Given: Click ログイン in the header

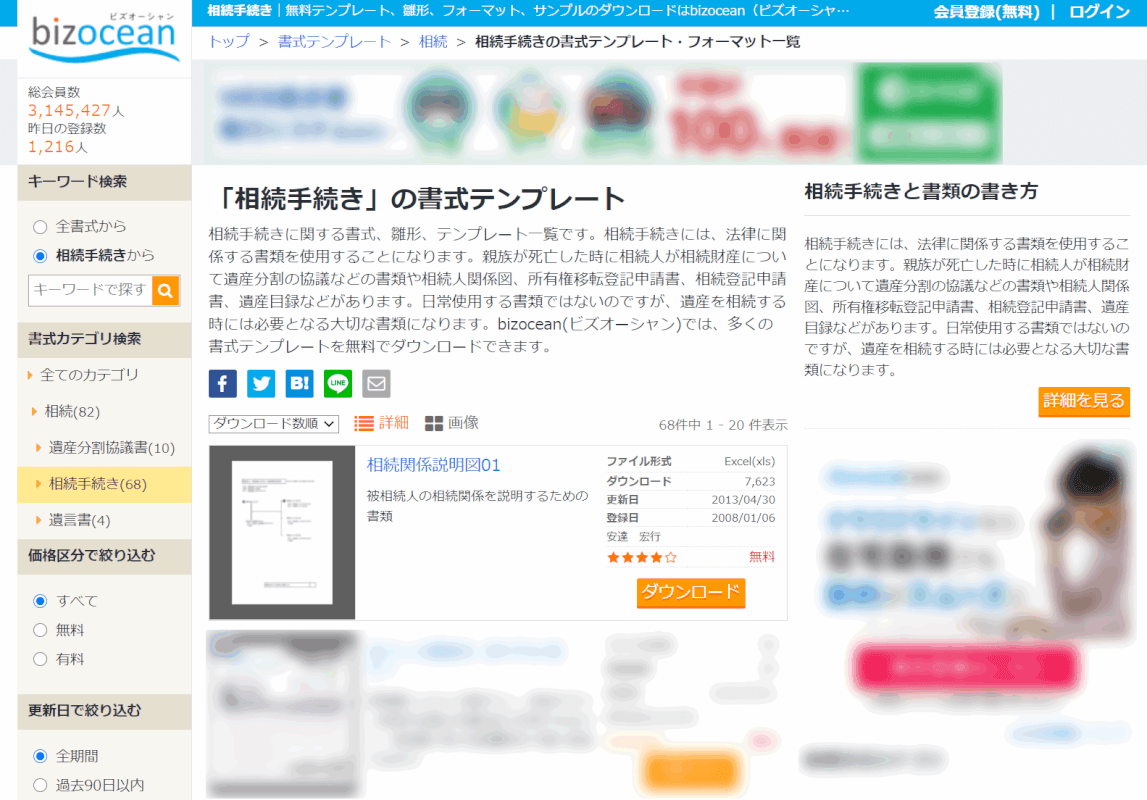Looking at the screenshot, I should tap(1099, 12).
